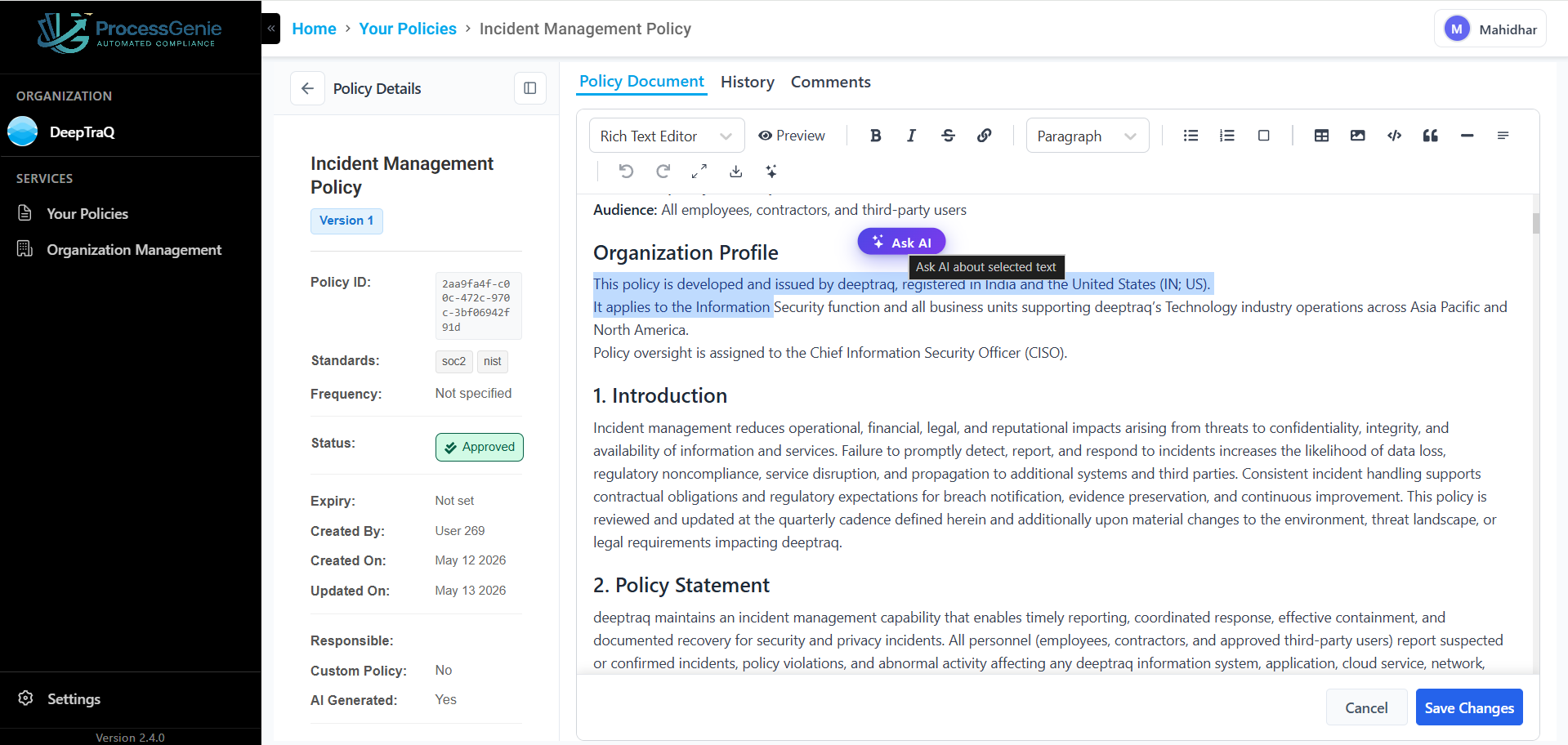Click the ProcessGenie logo
The height and width of the screenshot is (745, 1568).
click(x=130, y=33)
